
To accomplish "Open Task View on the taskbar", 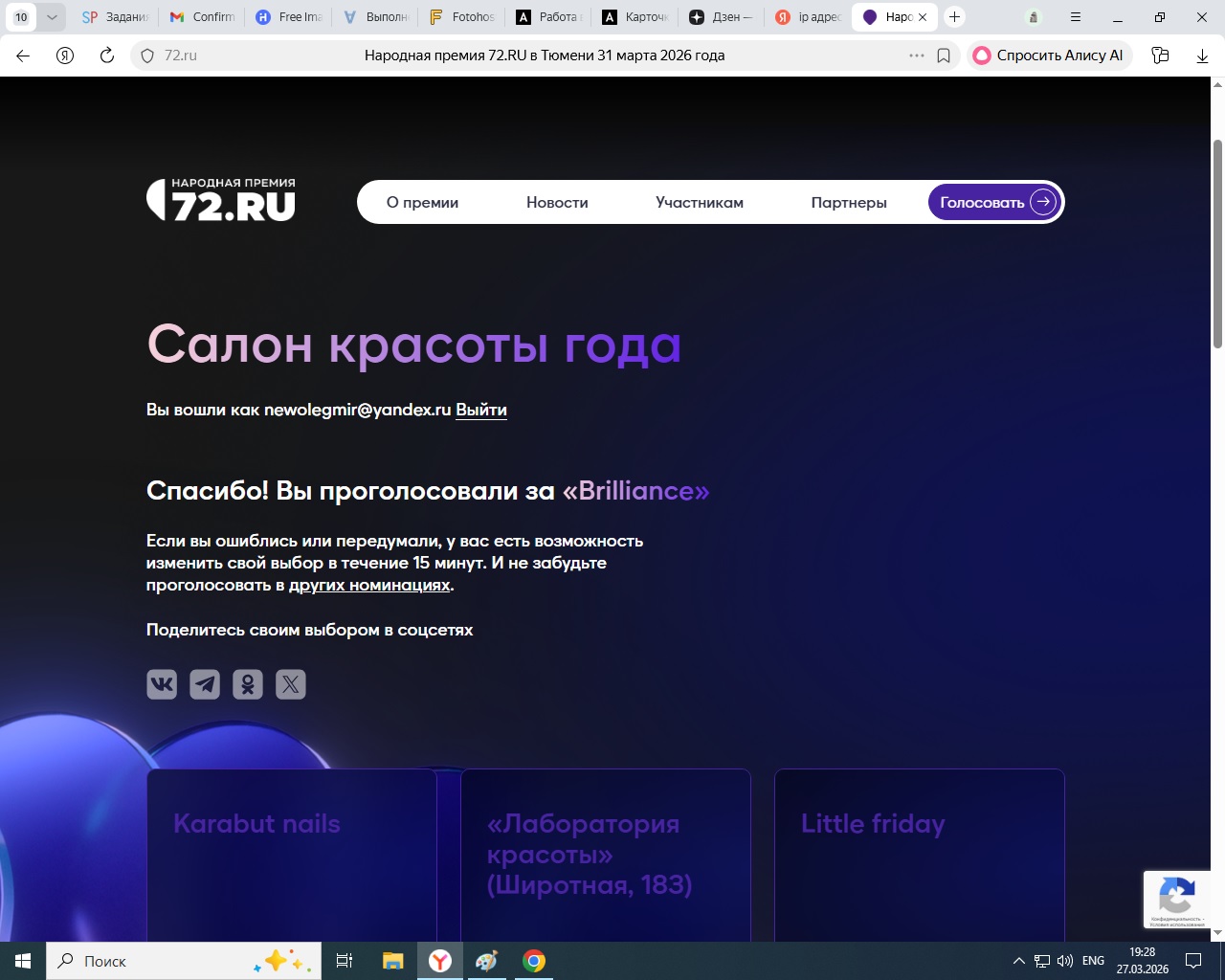I will coord(345,961).
